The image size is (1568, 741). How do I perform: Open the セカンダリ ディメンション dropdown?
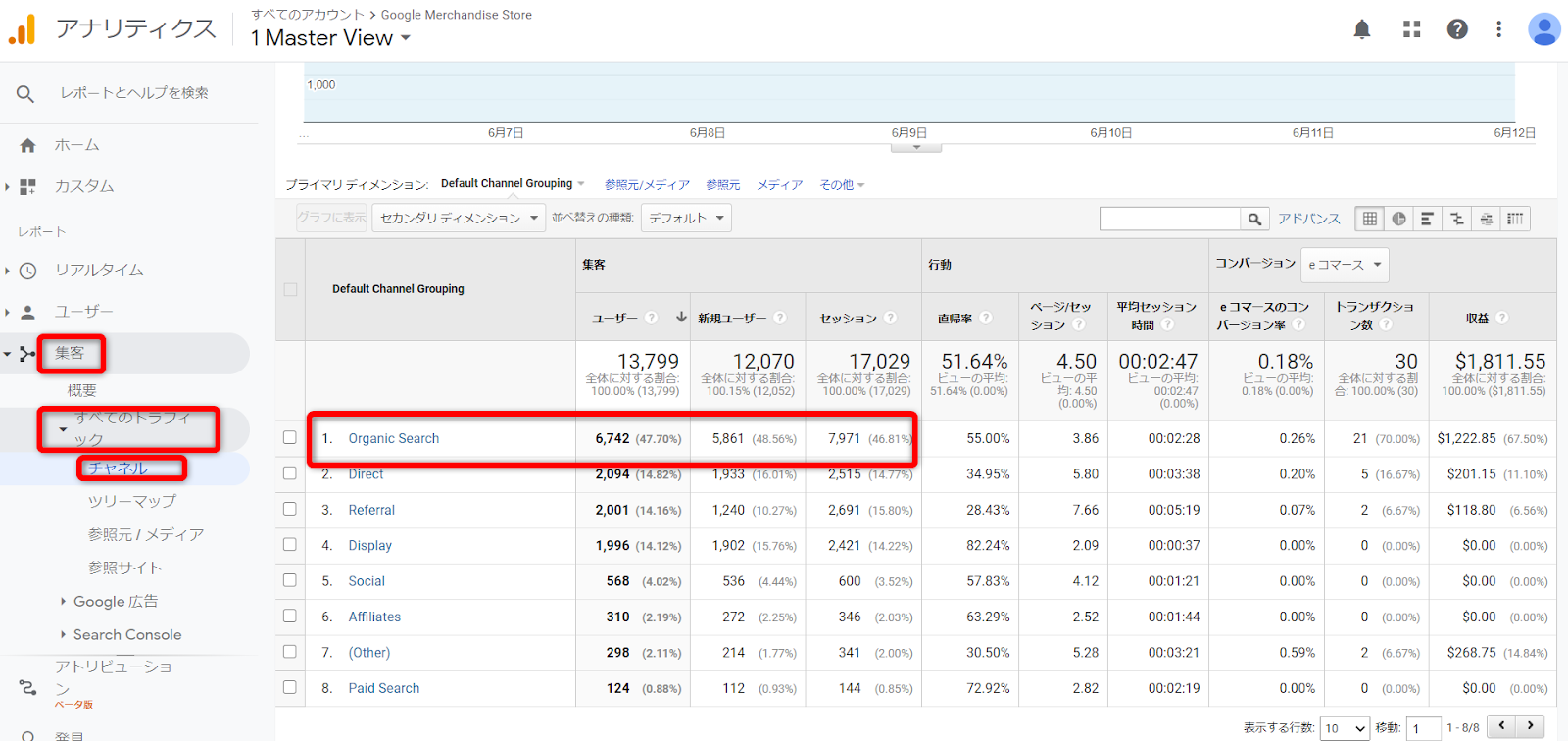[459, 218]
